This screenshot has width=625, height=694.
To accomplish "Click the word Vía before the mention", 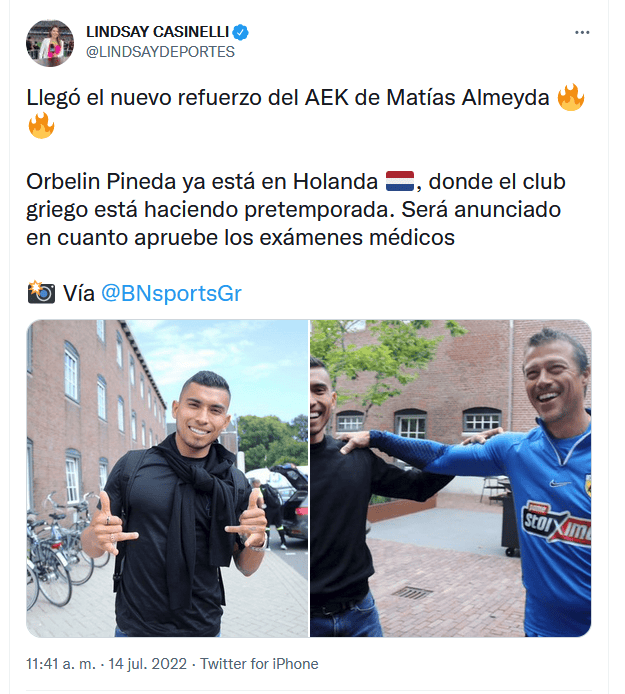I will [x=79, y=293].
